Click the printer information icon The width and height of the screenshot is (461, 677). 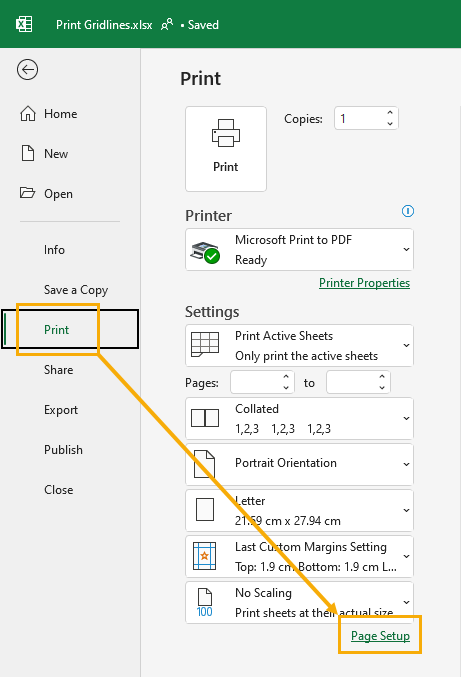click(408, 211)
